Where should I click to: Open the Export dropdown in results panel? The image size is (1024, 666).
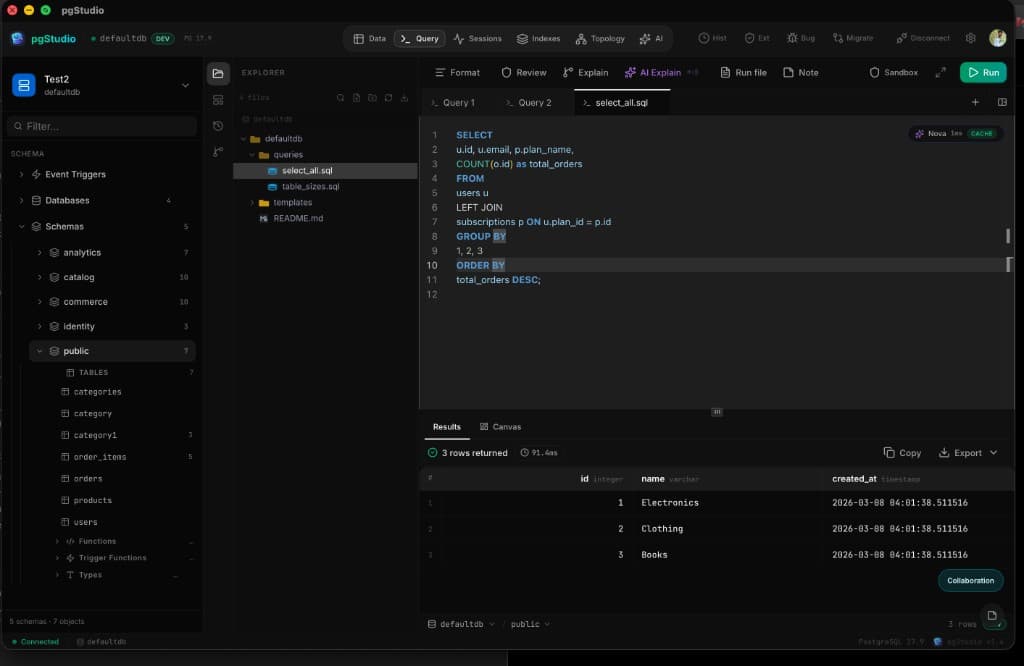point(965,452)
